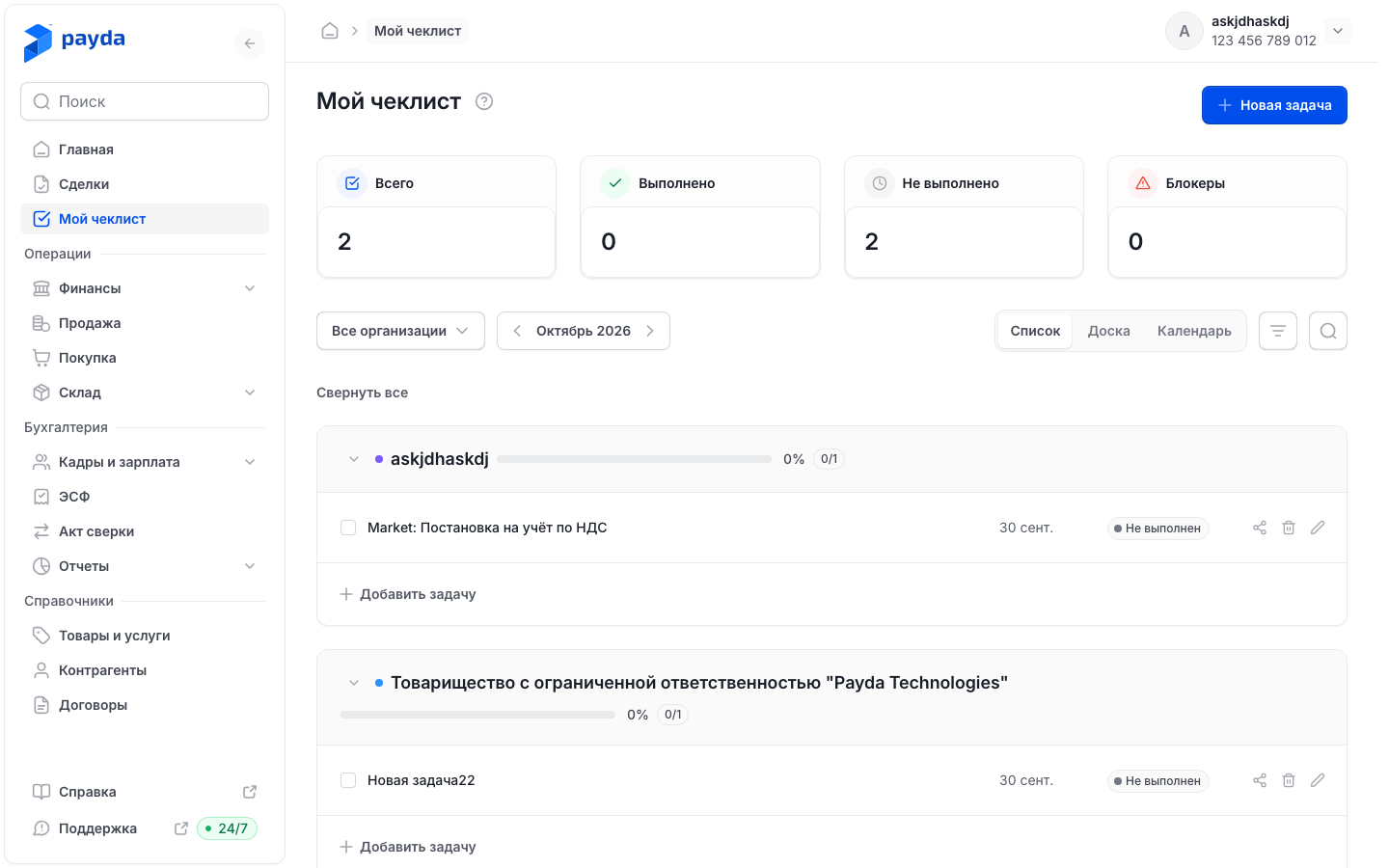Share the Новая задача22 task
Viewport: 1389px width, 868px height.
click(1260, 780)
